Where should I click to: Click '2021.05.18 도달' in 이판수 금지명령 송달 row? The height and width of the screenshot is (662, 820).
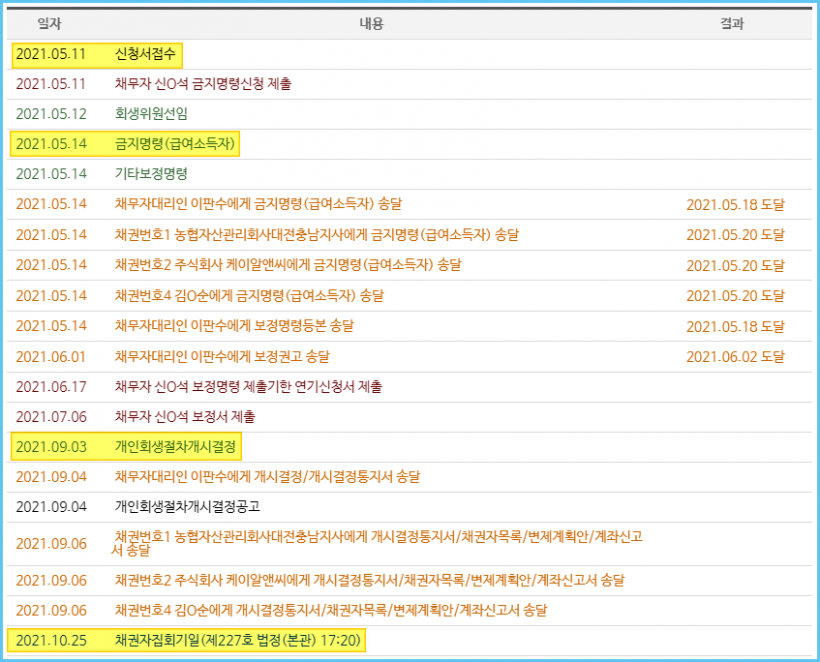pos(735,204)
